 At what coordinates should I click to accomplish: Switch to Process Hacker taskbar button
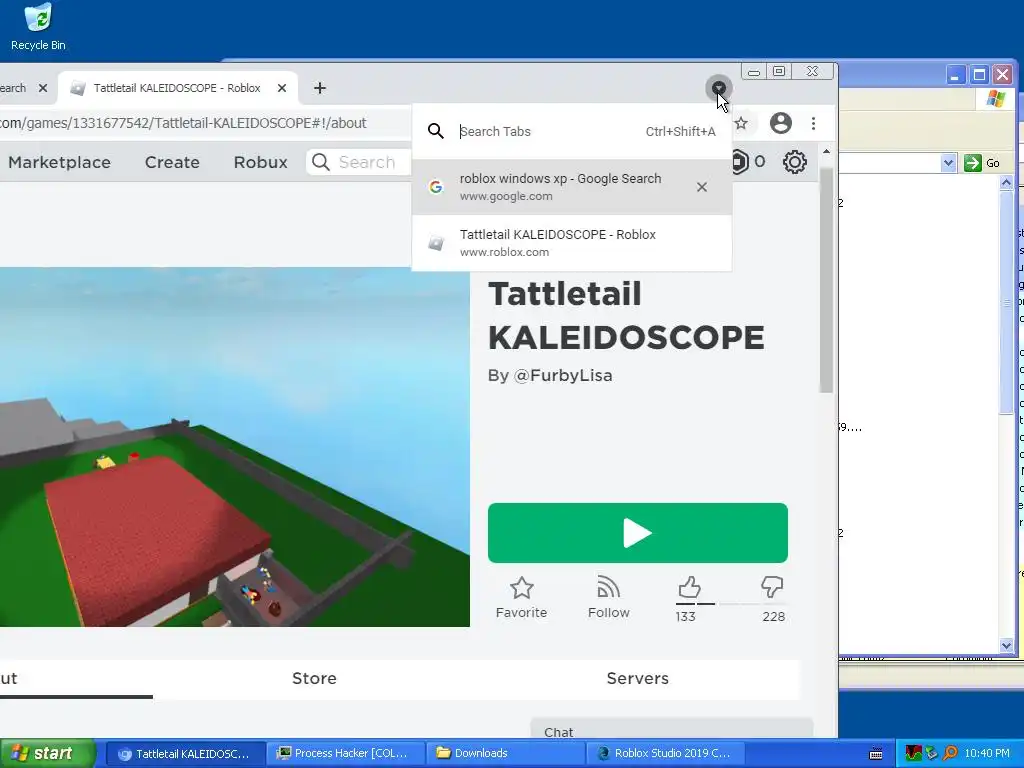pyautogui.click(x=345, y=754)
